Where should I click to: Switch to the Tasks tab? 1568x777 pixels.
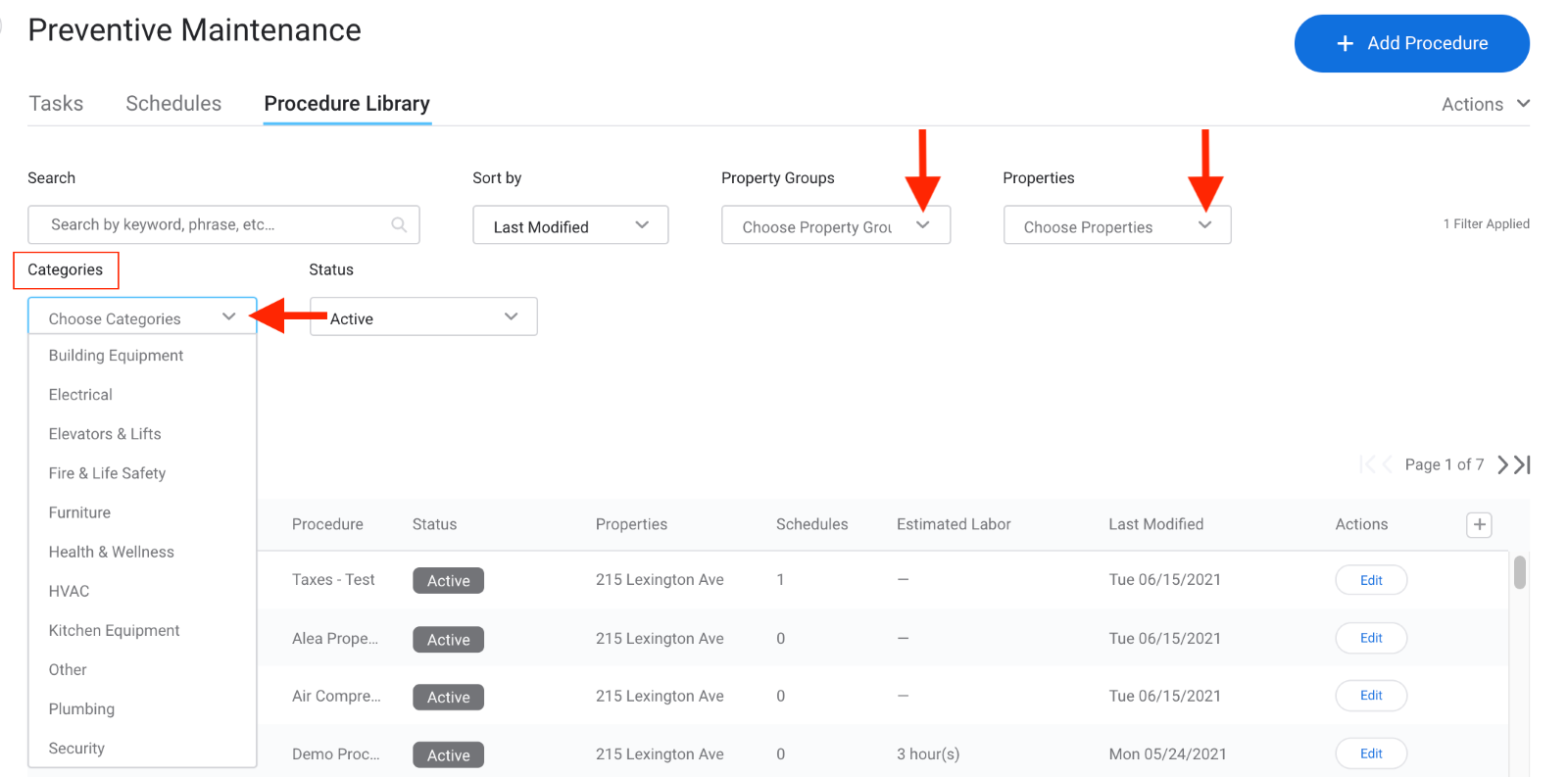(56, 104)
